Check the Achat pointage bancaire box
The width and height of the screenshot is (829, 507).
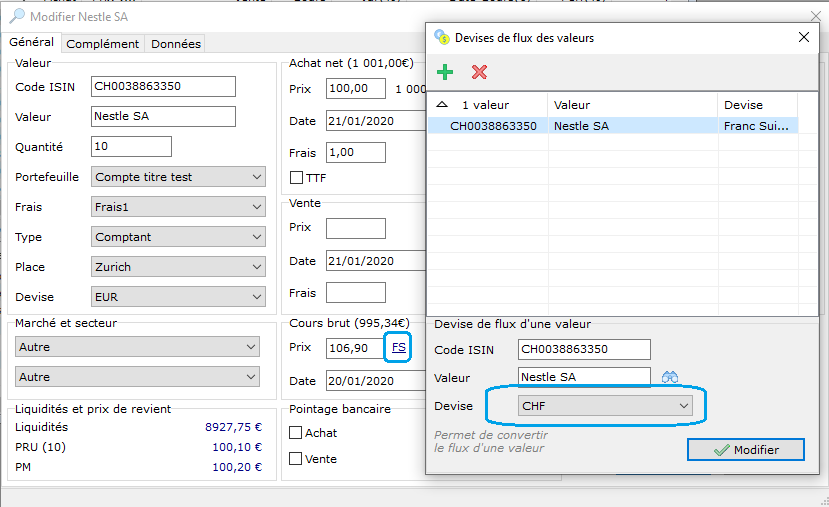296,432
